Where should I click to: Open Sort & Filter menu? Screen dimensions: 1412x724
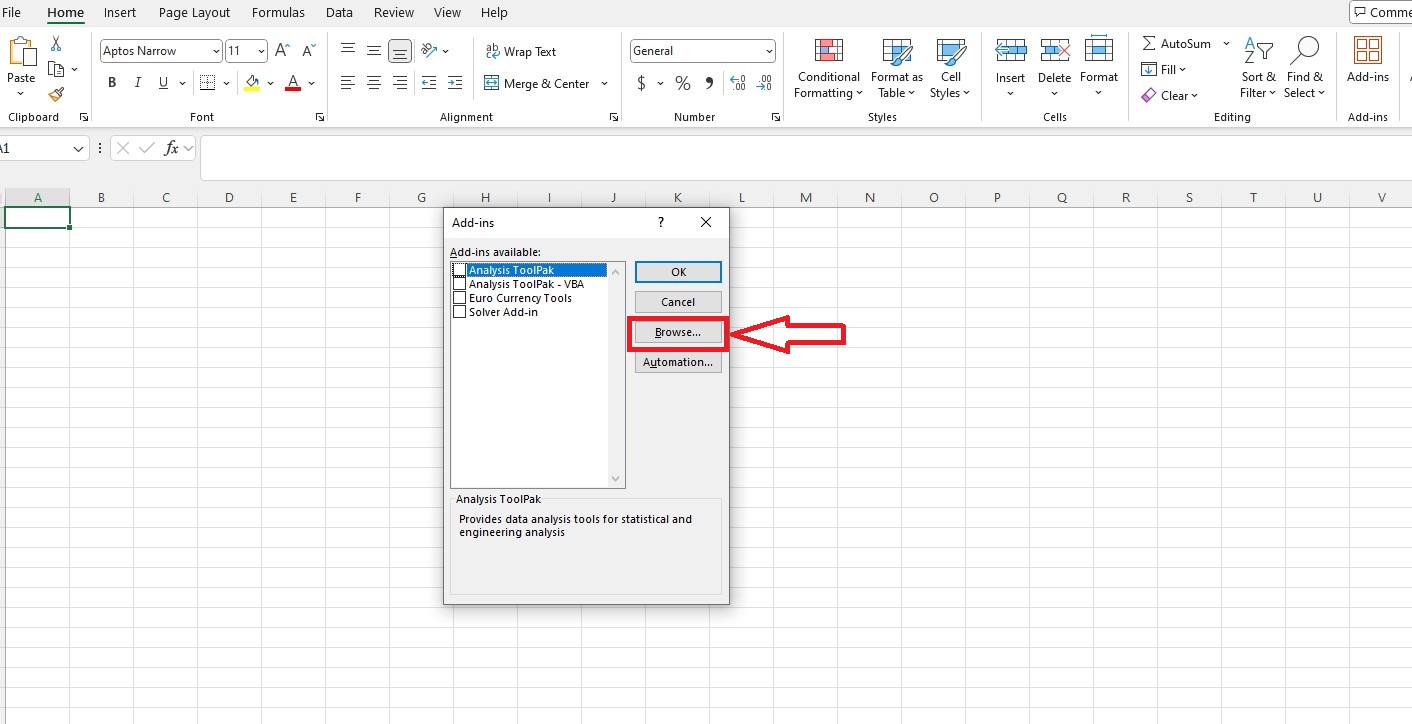coord(1258,69)
